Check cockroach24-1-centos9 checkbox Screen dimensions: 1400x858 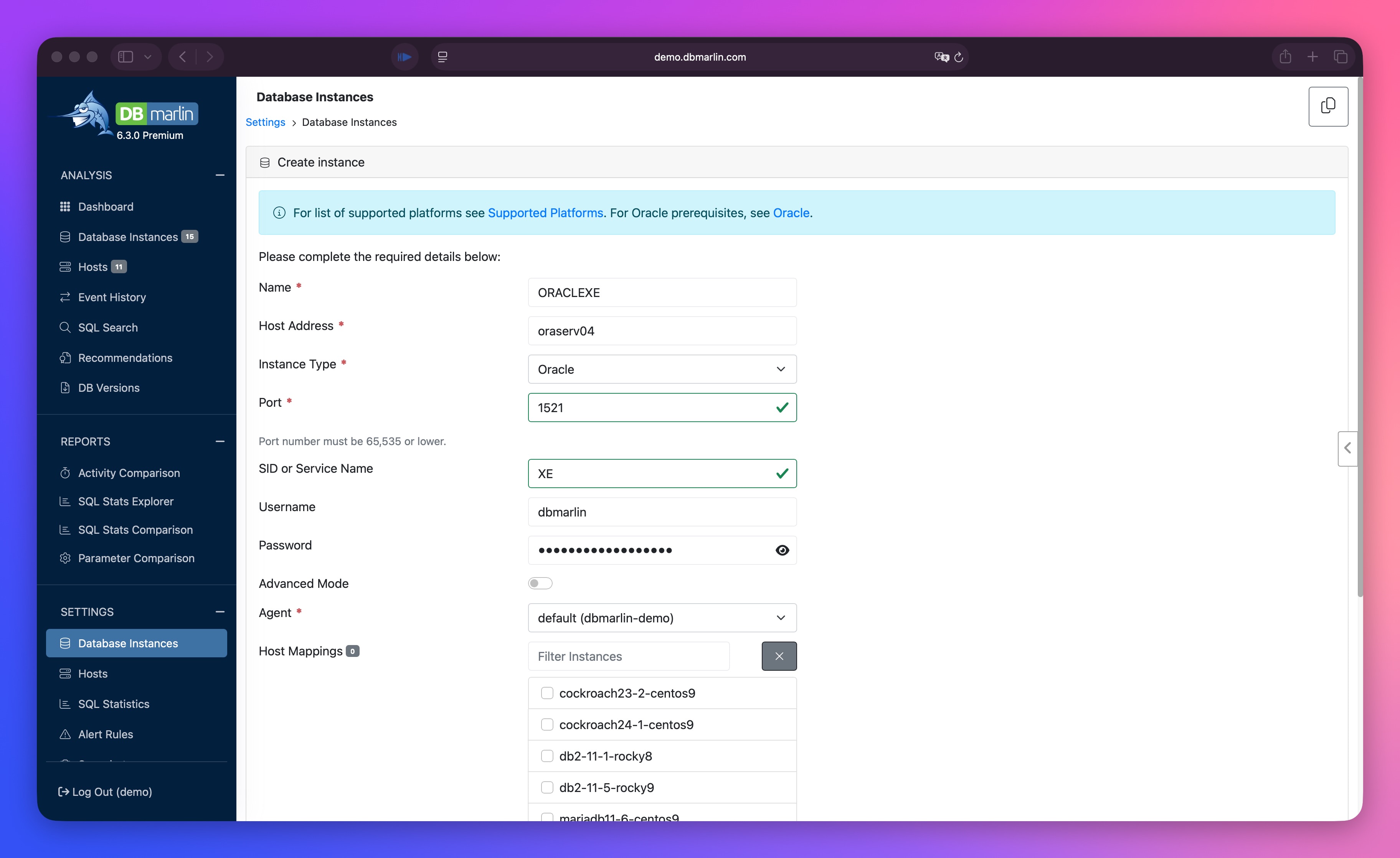[x=546, y=724]
